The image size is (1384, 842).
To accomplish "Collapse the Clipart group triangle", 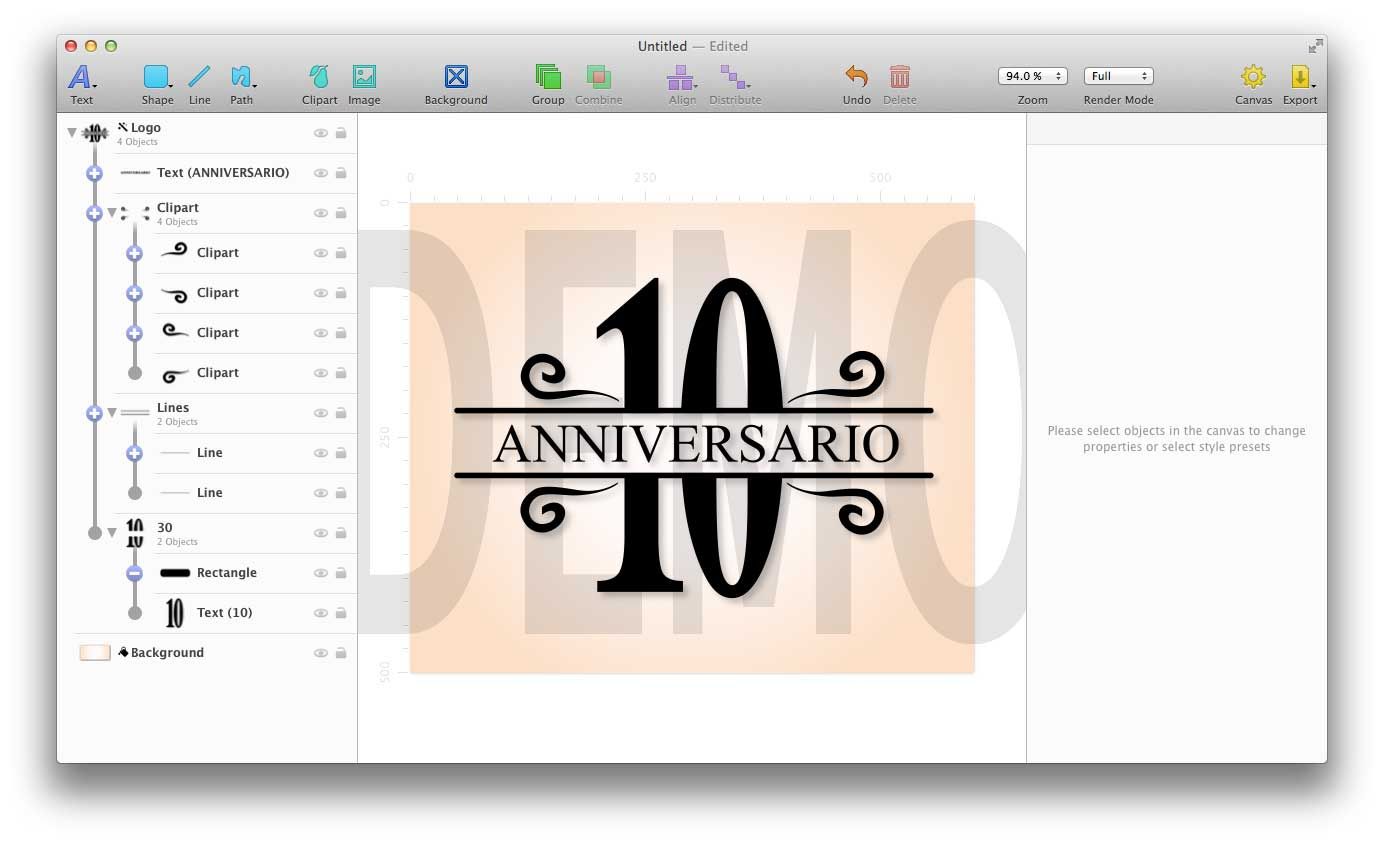I will point(112,212).
